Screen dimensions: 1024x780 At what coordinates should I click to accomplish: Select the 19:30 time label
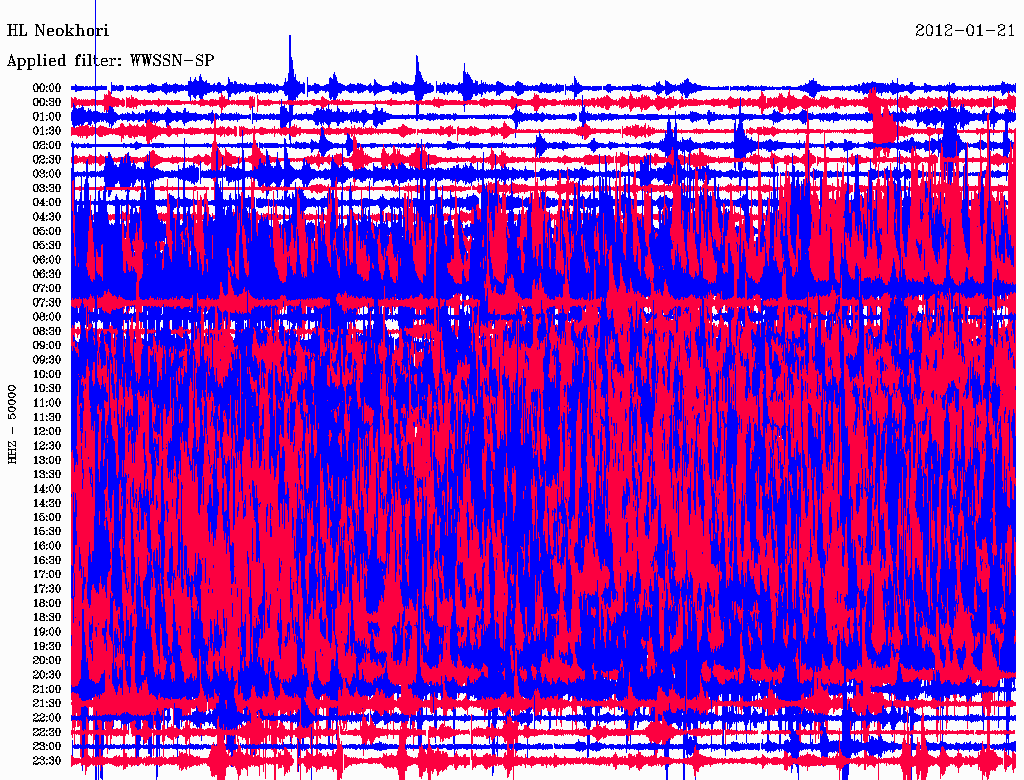pyautogui.click(x=47, y=646)
